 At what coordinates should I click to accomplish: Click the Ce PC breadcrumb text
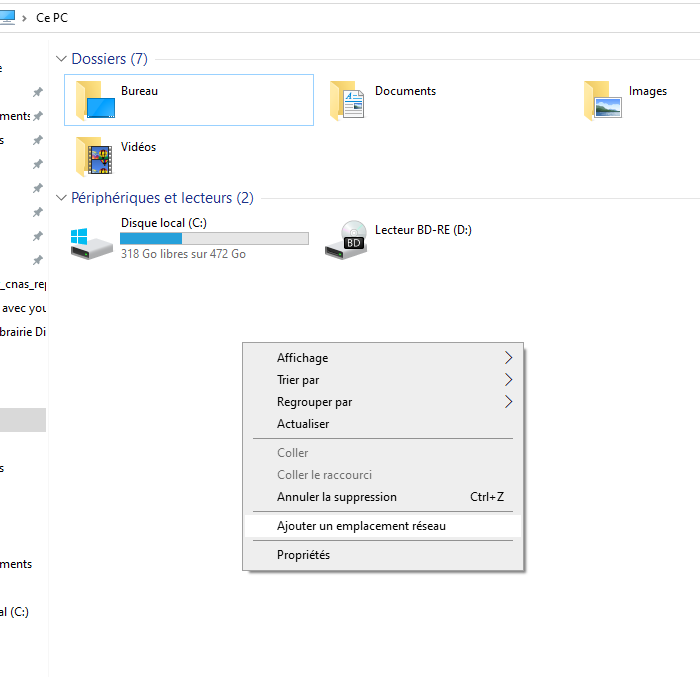click(x=52, y=18)
